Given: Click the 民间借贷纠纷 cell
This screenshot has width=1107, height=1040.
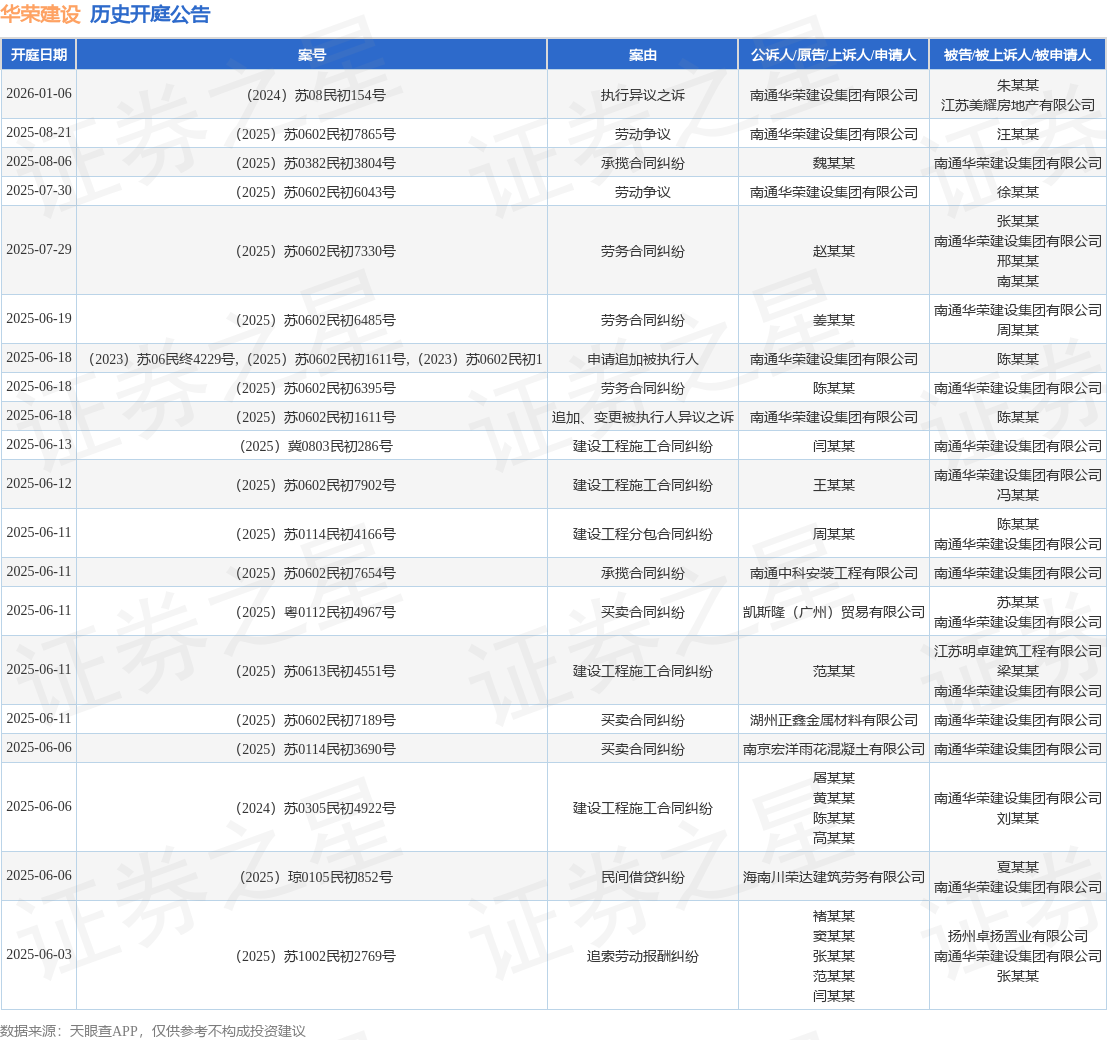Looking at the screenshot, I should (642, 878).
